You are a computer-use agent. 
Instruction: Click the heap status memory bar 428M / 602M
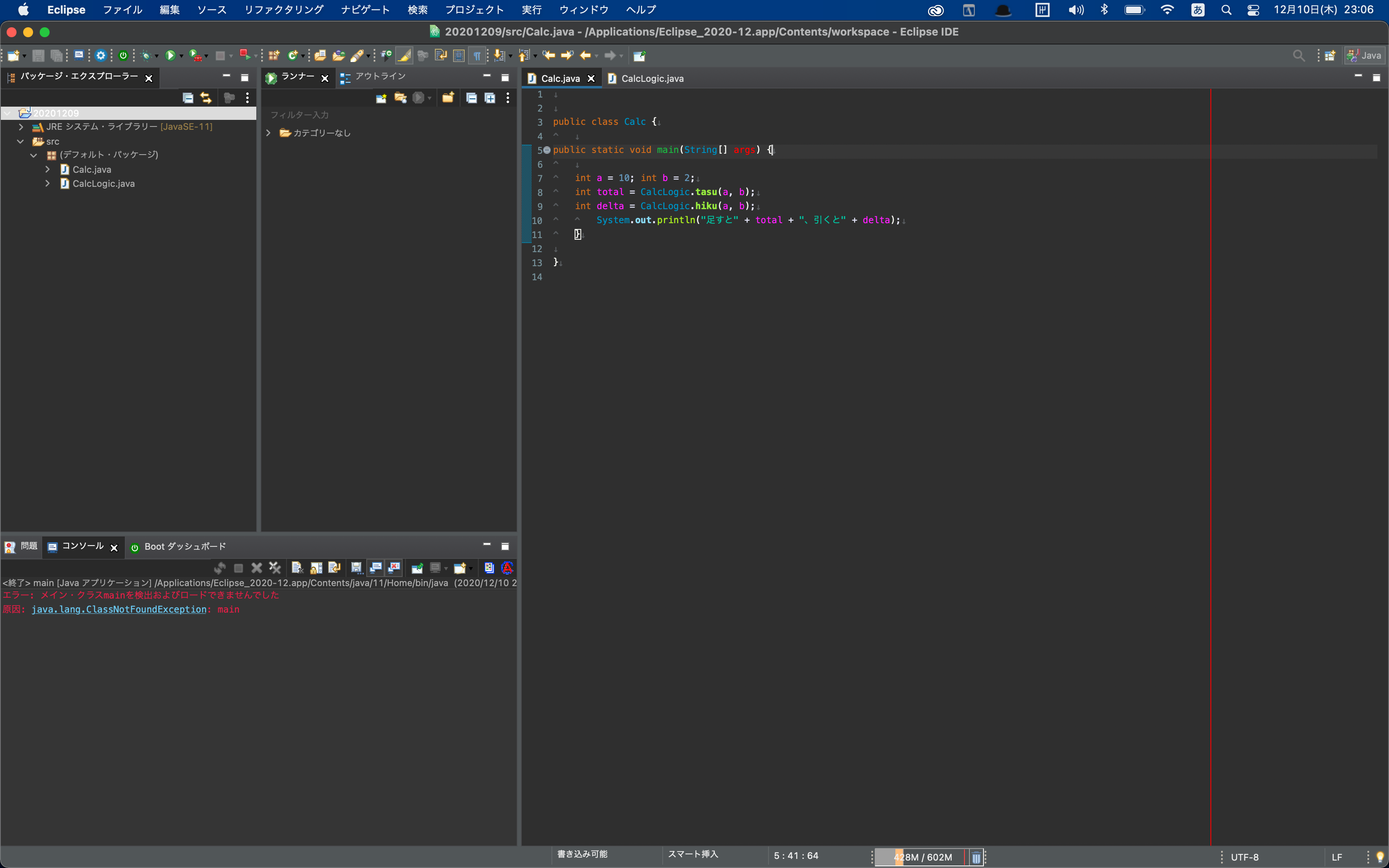click(x=922, y=857)
